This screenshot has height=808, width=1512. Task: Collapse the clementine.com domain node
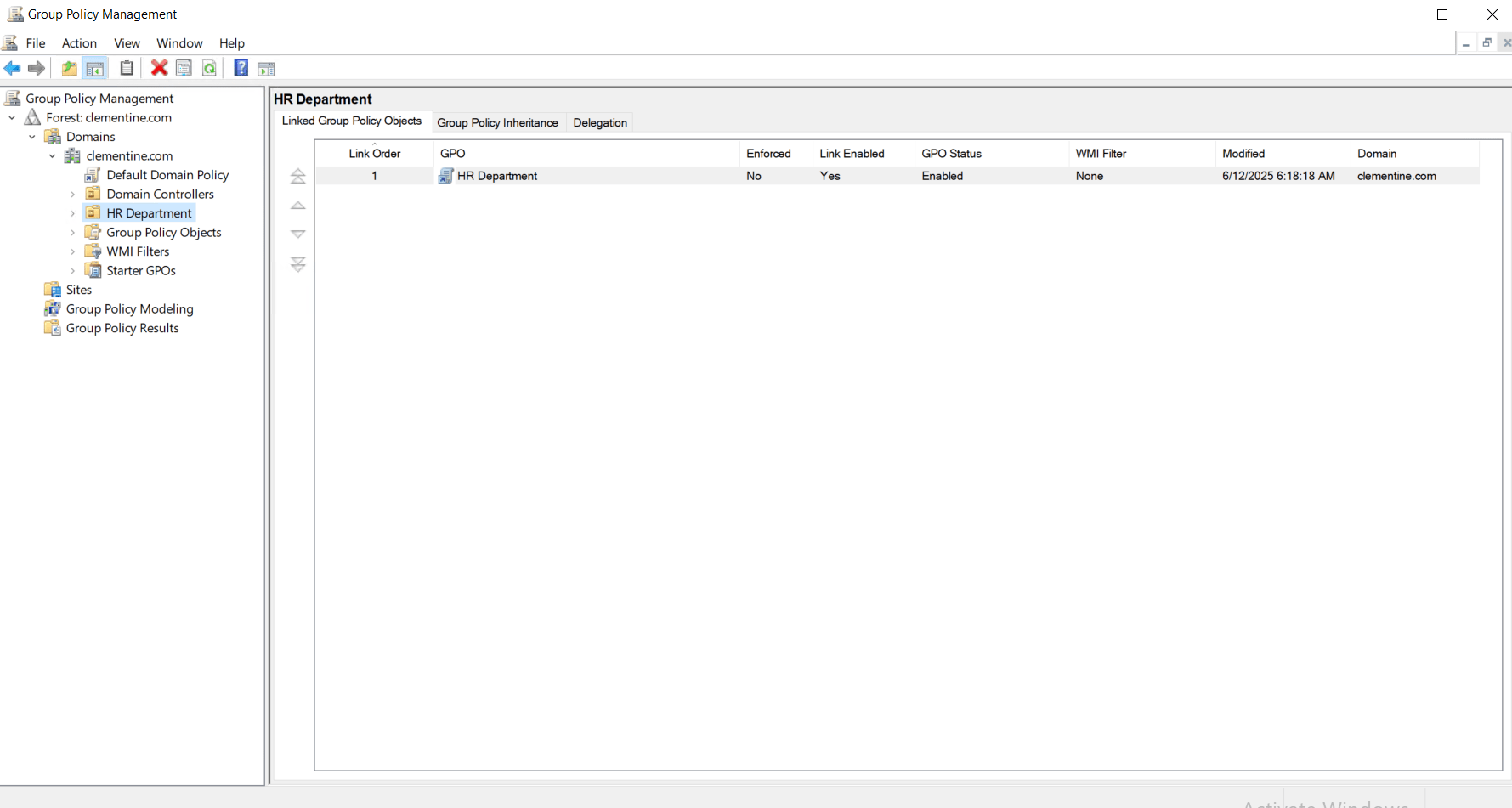(53, 156)
